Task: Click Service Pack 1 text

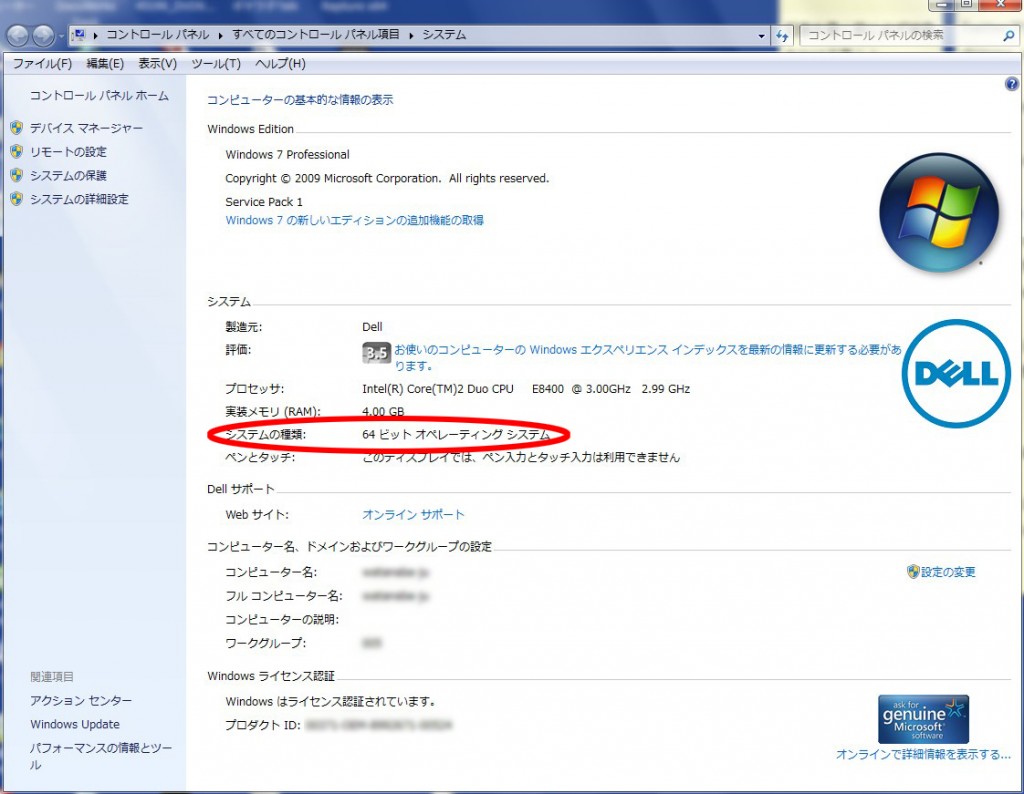Action: pos(264,202)
